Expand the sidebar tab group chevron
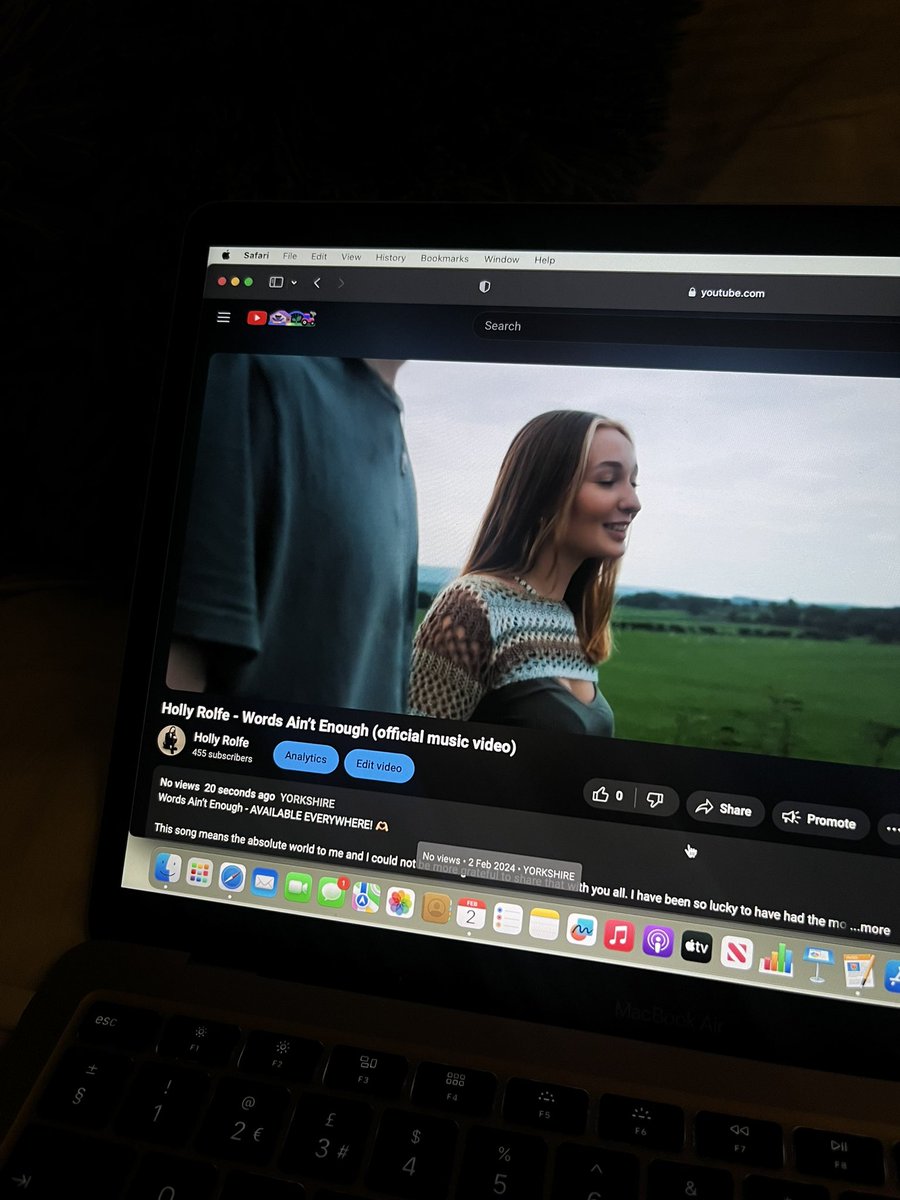 [294, 284]
